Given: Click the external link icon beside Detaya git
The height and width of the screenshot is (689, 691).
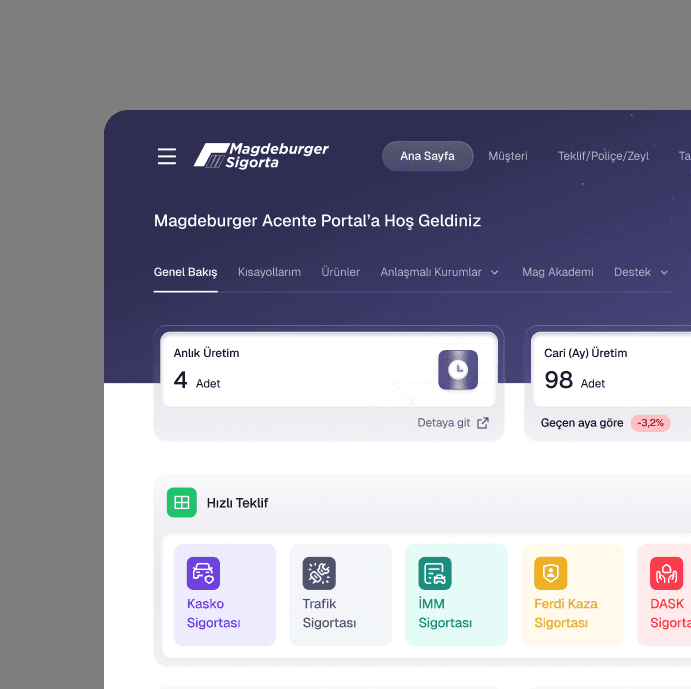Looking at the screenshot, I should (483, 423).
